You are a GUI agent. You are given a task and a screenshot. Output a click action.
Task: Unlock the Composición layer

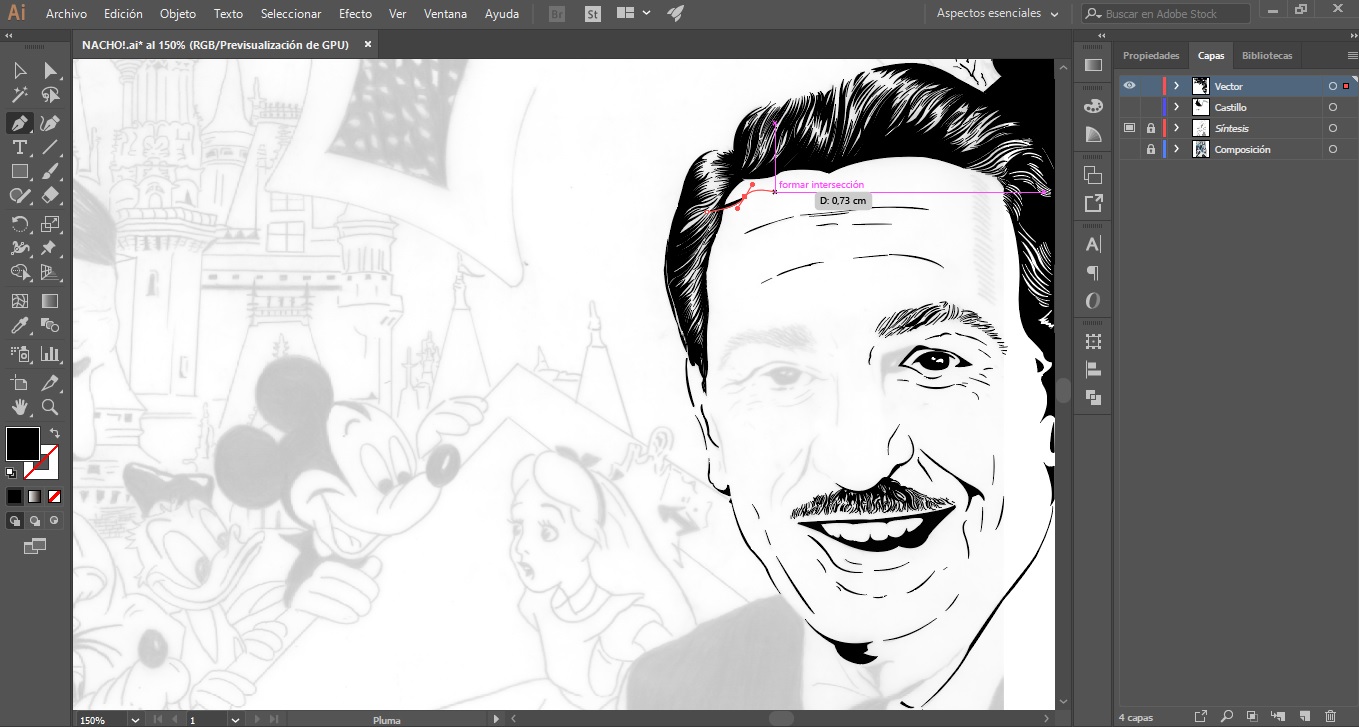point(1150,149)
